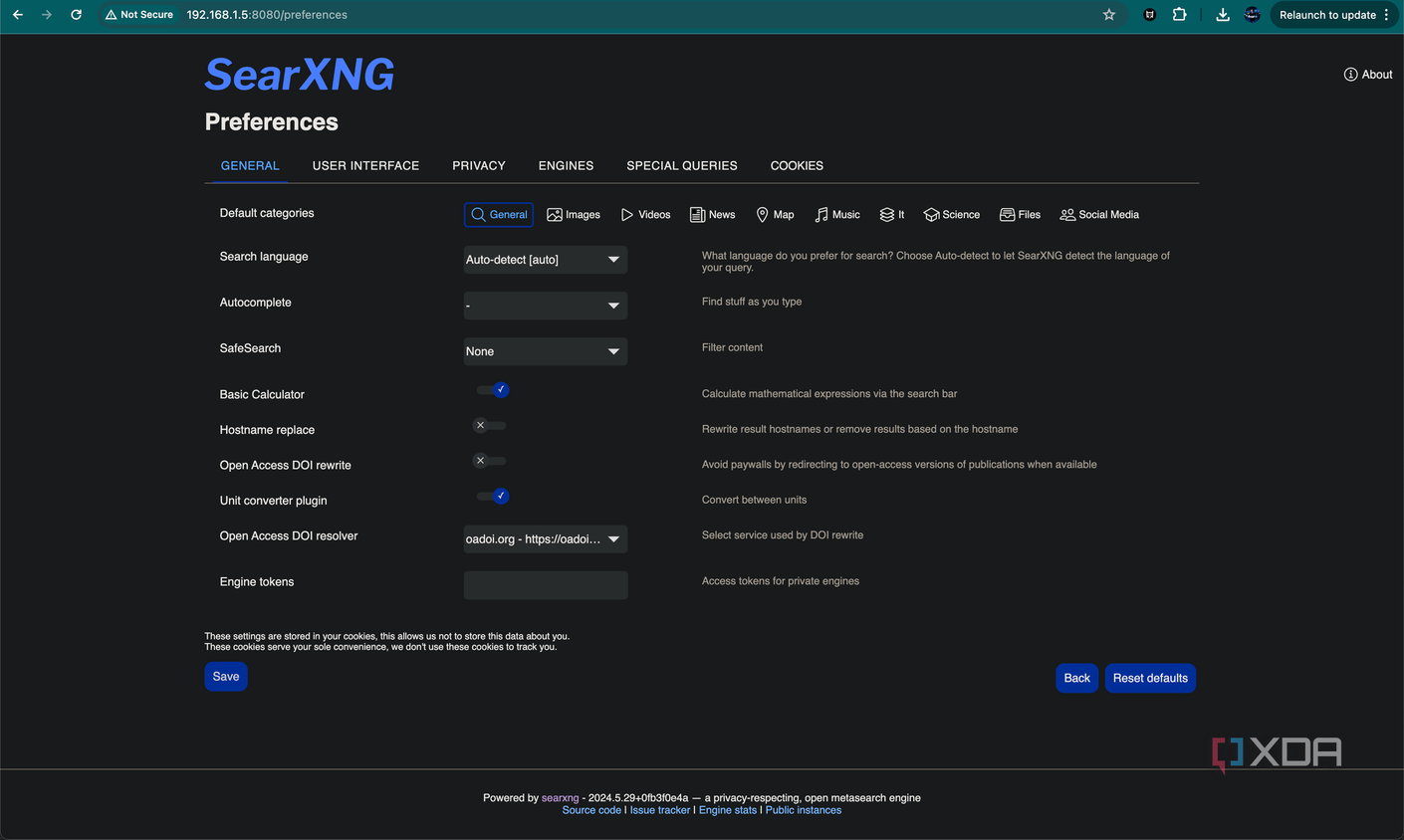This screenshot has width=1404, height=840.
Task: Switch to the Engines tab
Action: pos(566,166)
